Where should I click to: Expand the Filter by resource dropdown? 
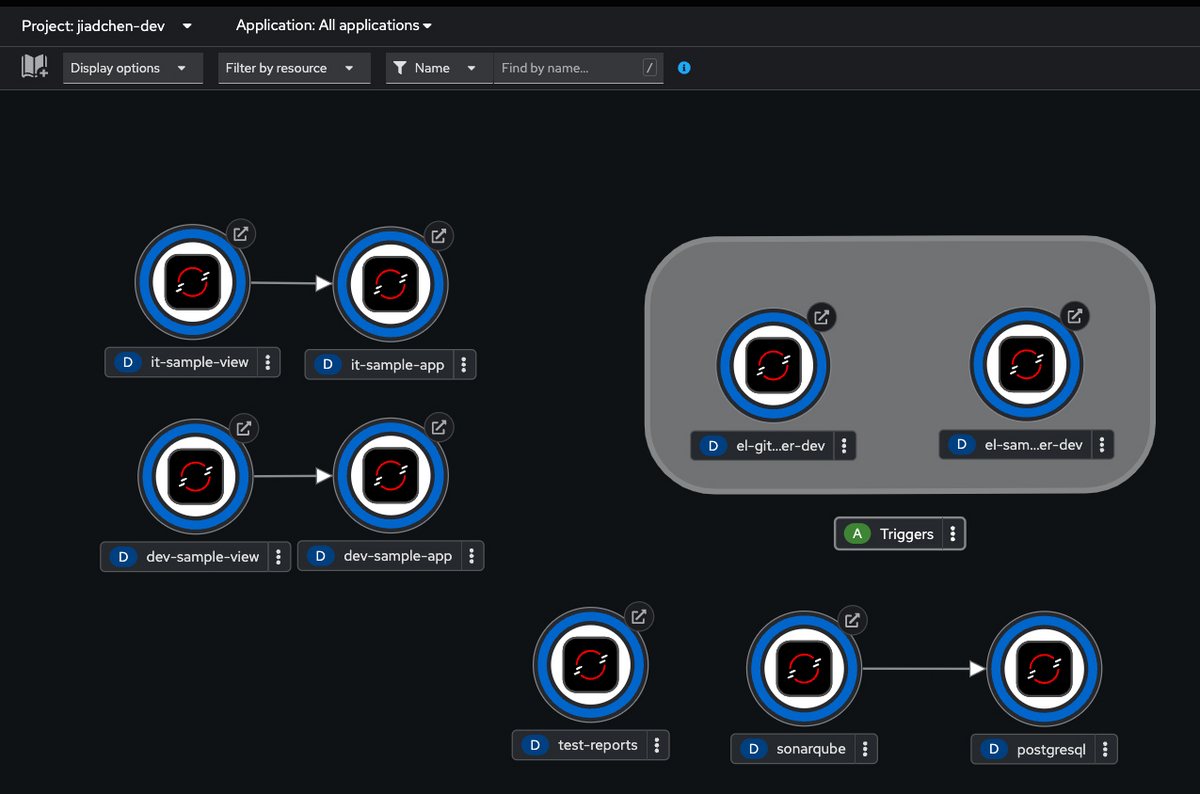pos(293,68)
